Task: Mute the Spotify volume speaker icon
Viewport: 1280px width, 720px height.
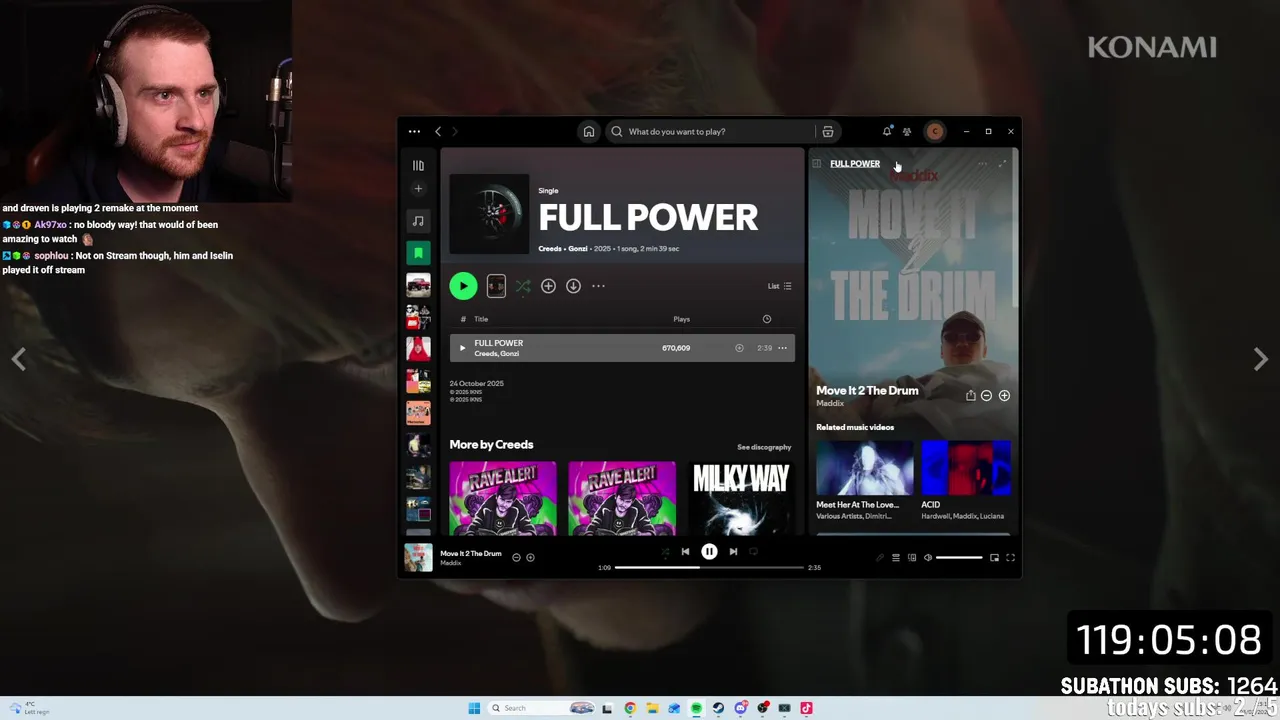Action: (x=928, y=558)
